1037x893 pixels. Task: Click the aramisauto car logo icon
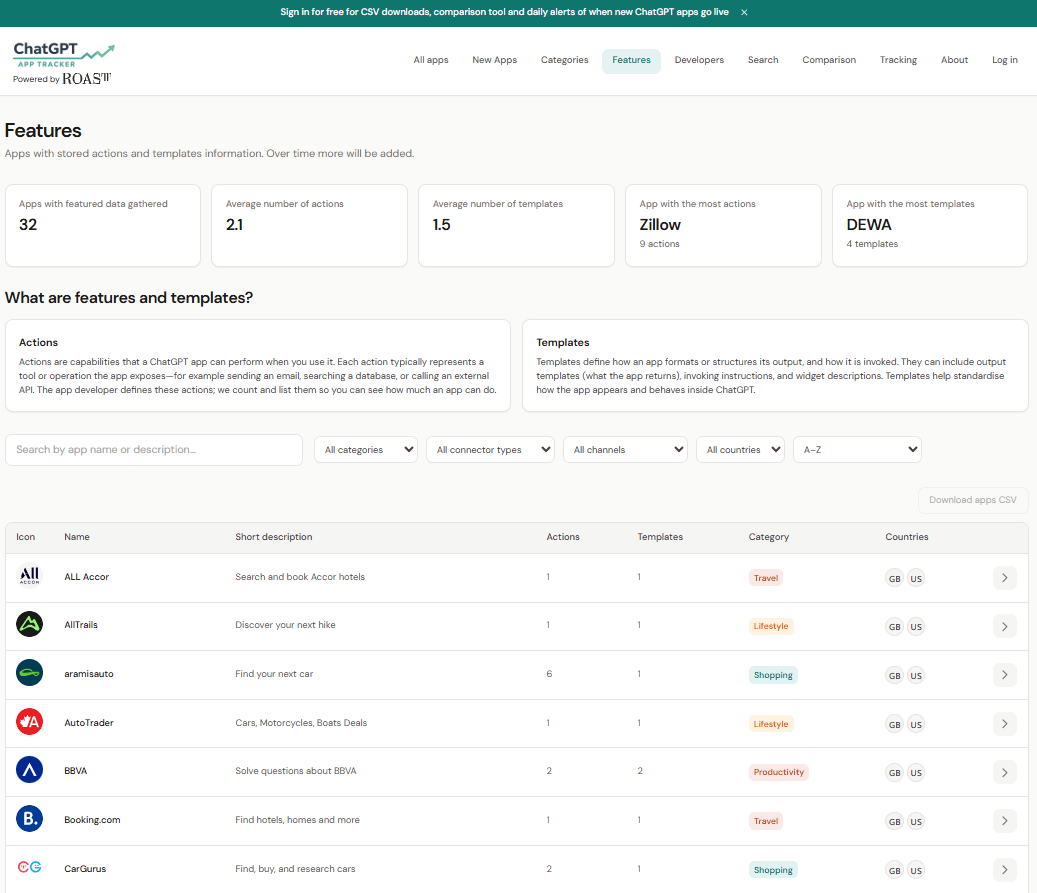coord(29,672)
